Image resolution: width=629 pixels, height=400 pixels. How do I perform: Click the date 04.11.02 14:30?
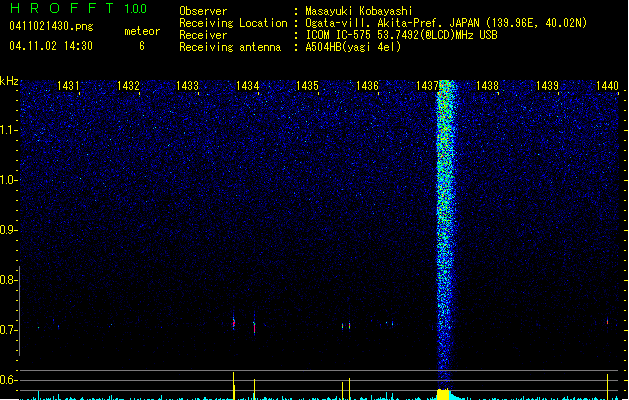coord(51,46)
